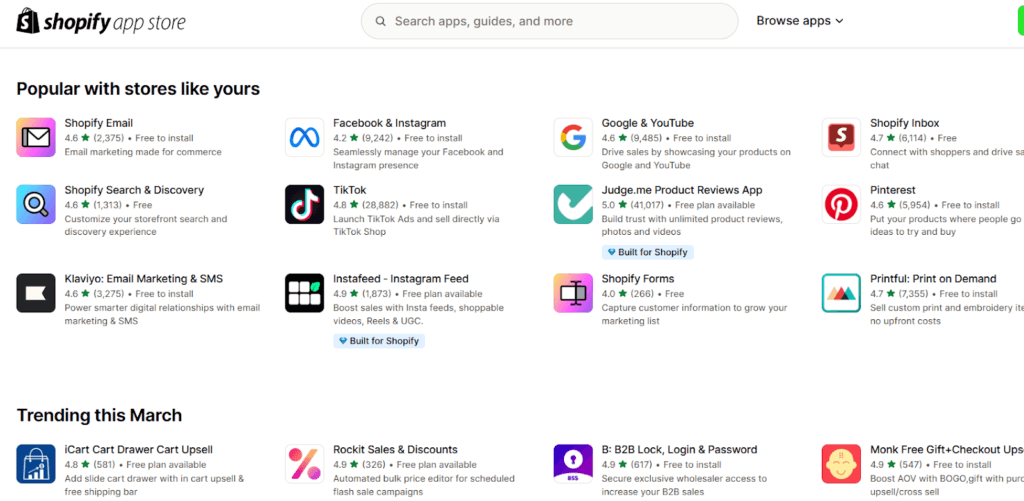Open Rockit Sales & Discounts title

pyautogui.click(x=395, y=449)
